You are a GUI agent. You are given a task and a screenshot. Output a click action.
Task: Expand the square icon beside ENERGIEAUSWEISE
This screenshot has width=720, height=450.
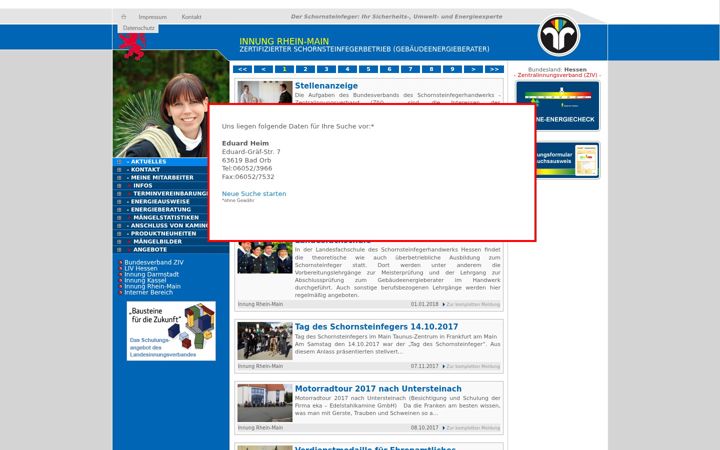point(119,202)
